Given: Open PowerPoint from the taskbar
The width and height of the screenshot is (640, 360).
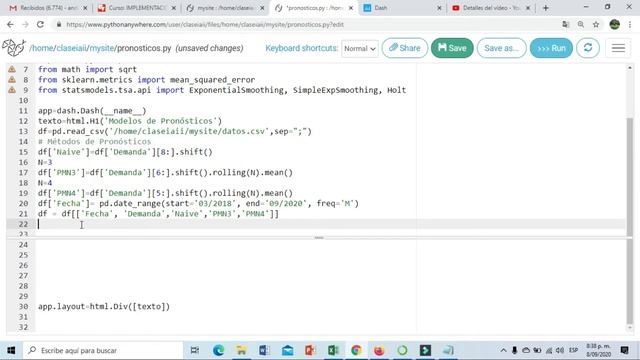Looking at the screenshot, I should coord(310,350).
